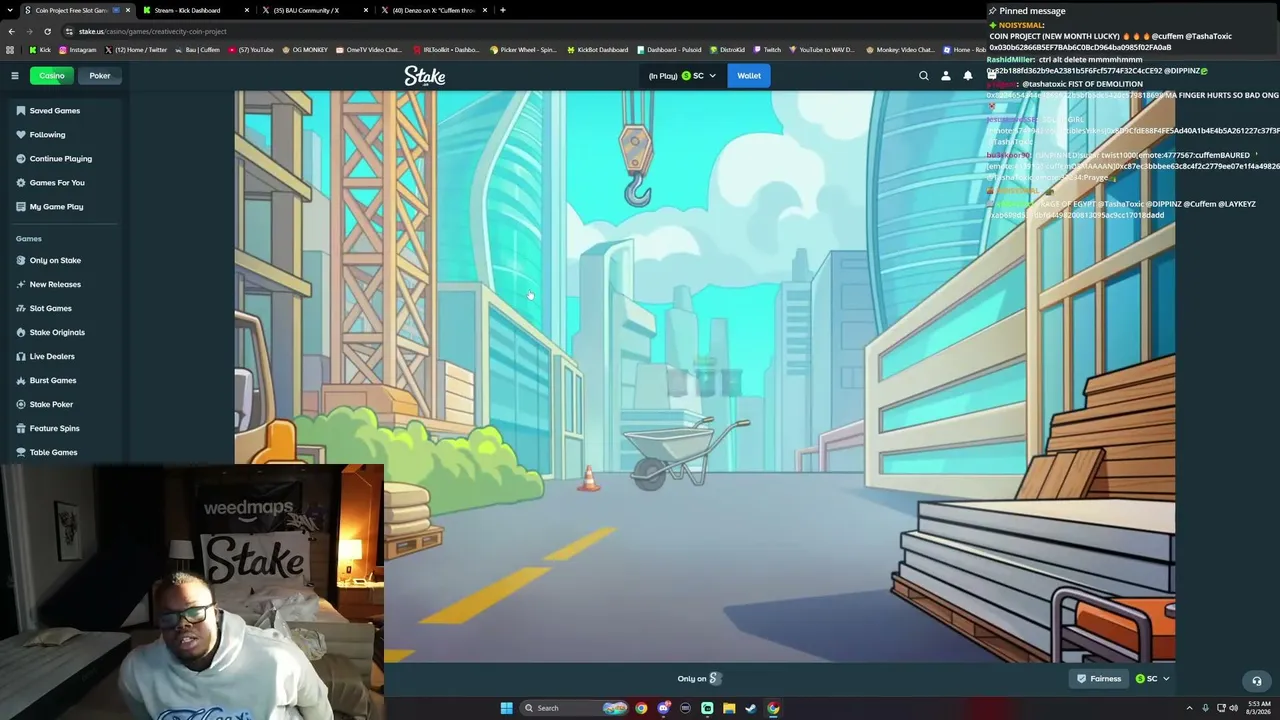Open the Instagram bookmark
The height and width of the screenshot is (720, 1280).
[78, 49]
